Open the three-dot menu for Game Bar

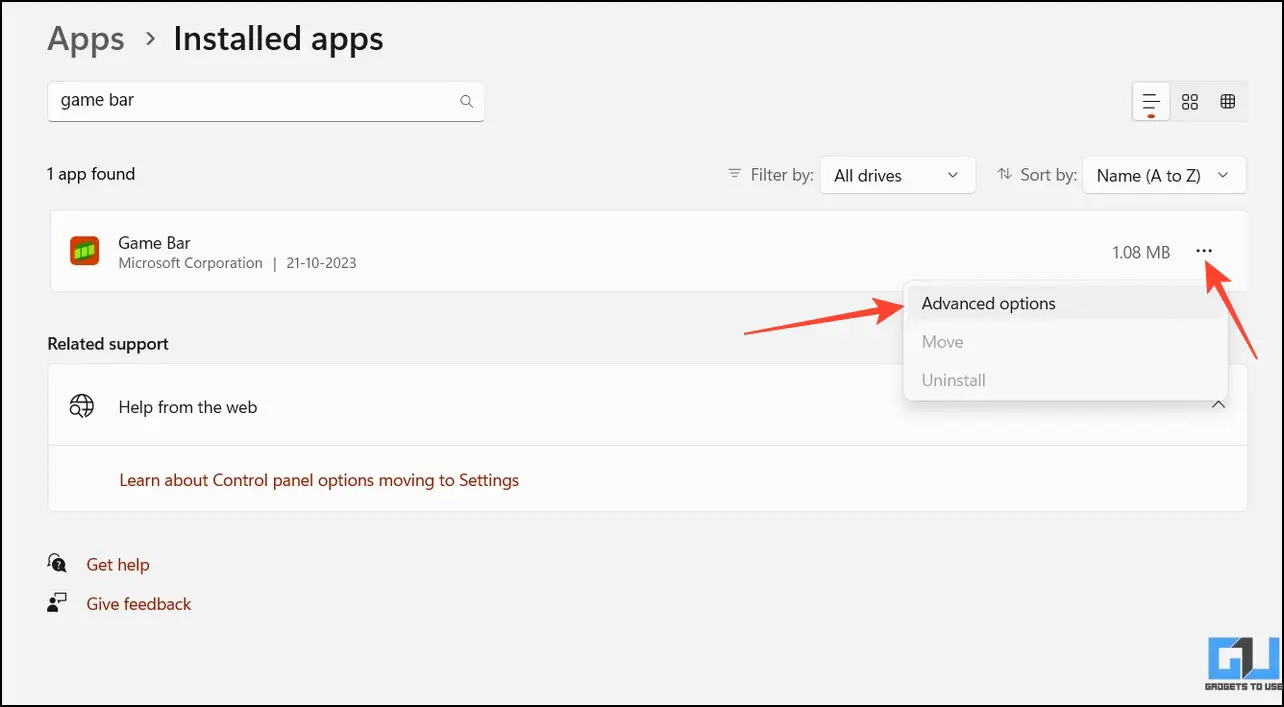[1204, 251]
